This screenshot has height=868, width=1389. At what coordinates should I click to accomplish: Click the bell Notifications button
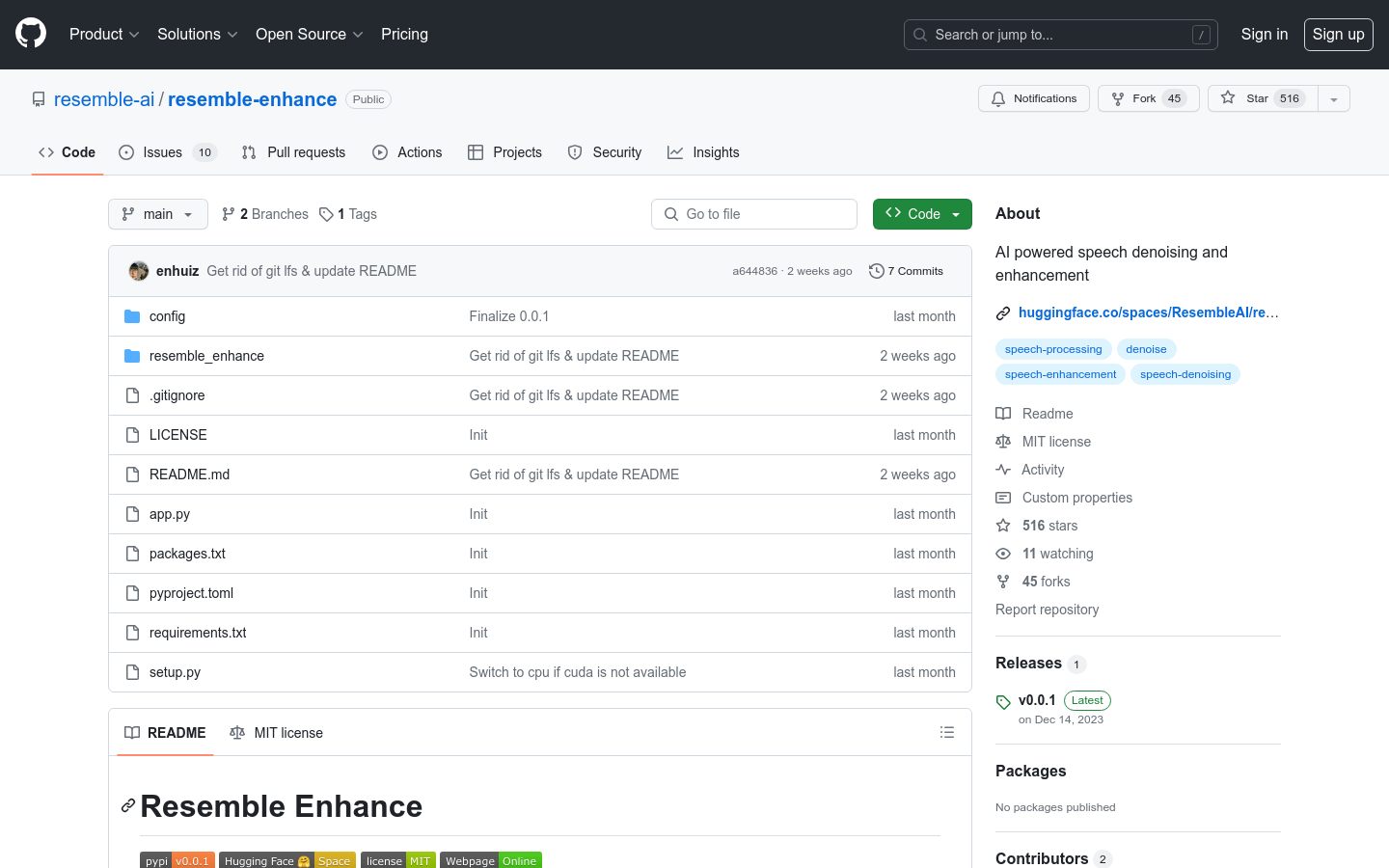click(x=1034, y=98)
